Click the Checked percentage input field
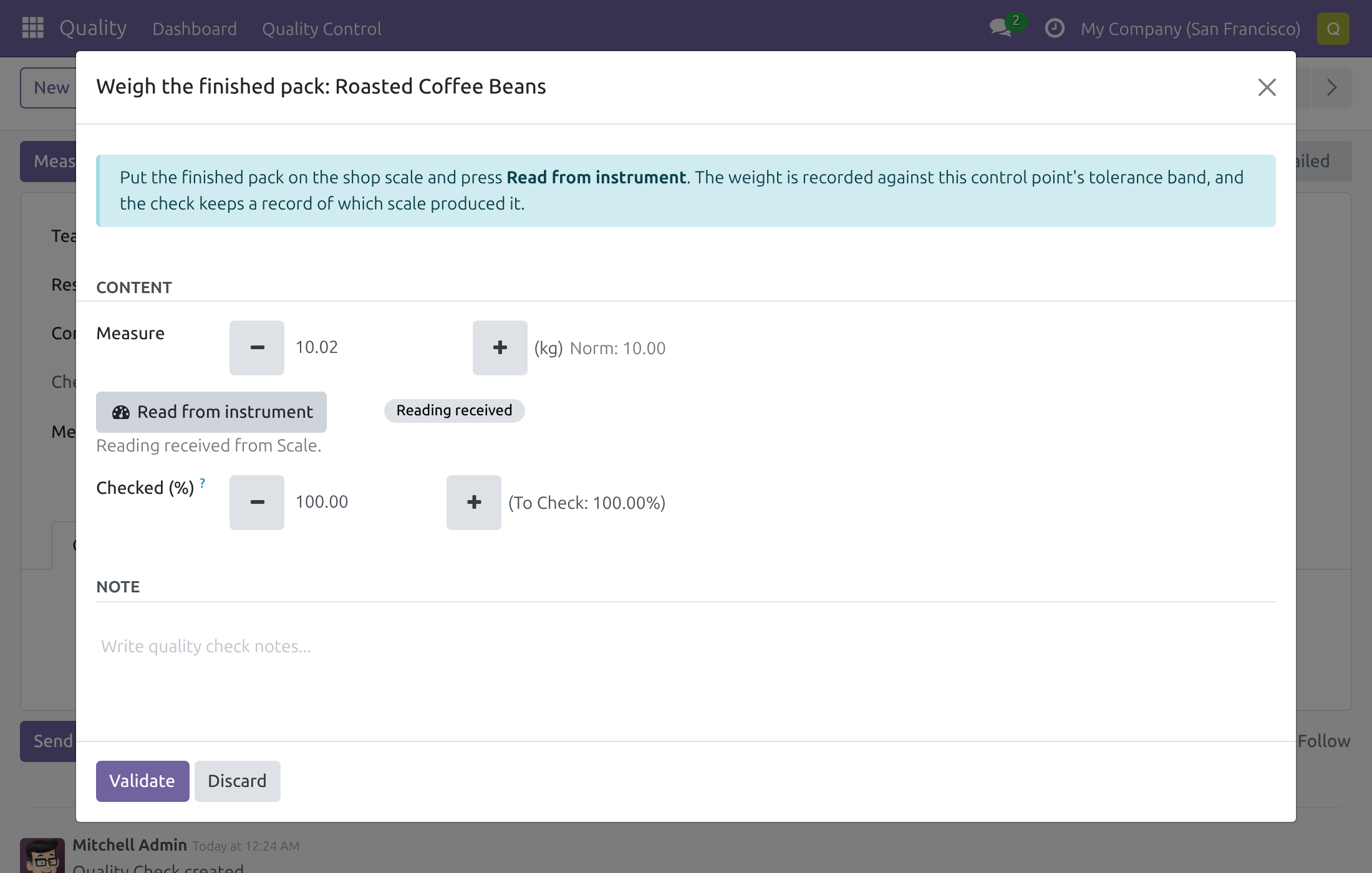 (365, 502)
